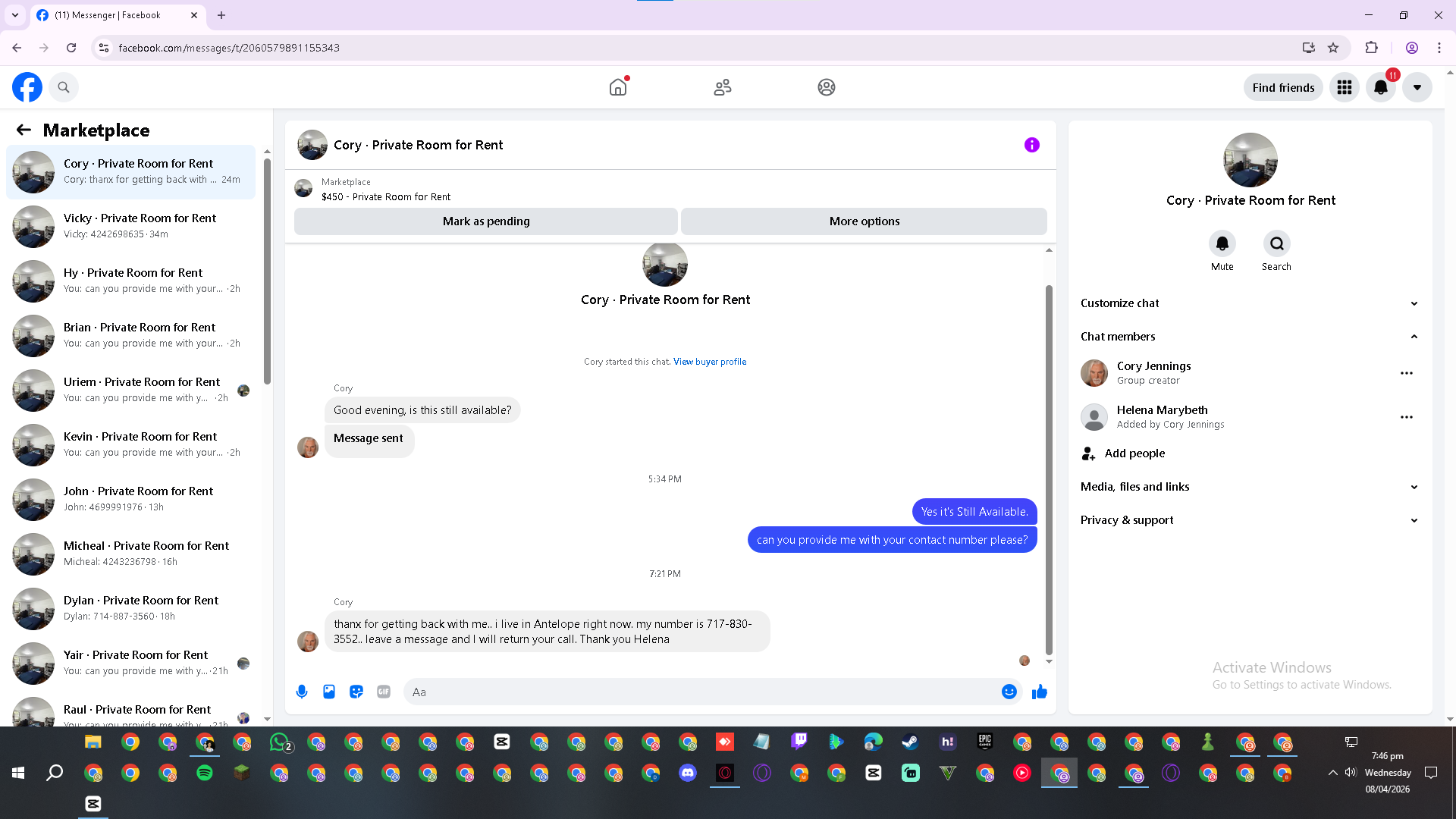Open the GIF picker icon

point(384,692)
